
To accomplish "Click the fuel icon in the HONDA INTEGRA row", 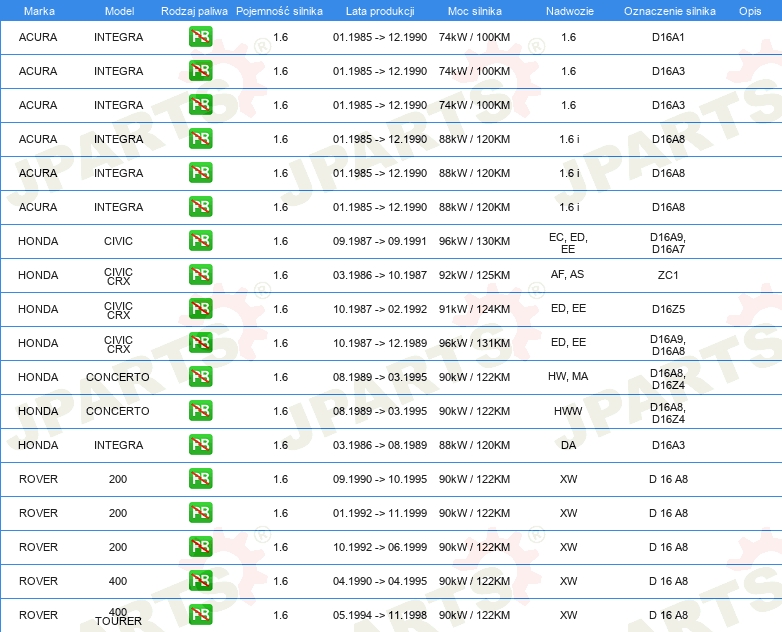I will tap(200, 444).
